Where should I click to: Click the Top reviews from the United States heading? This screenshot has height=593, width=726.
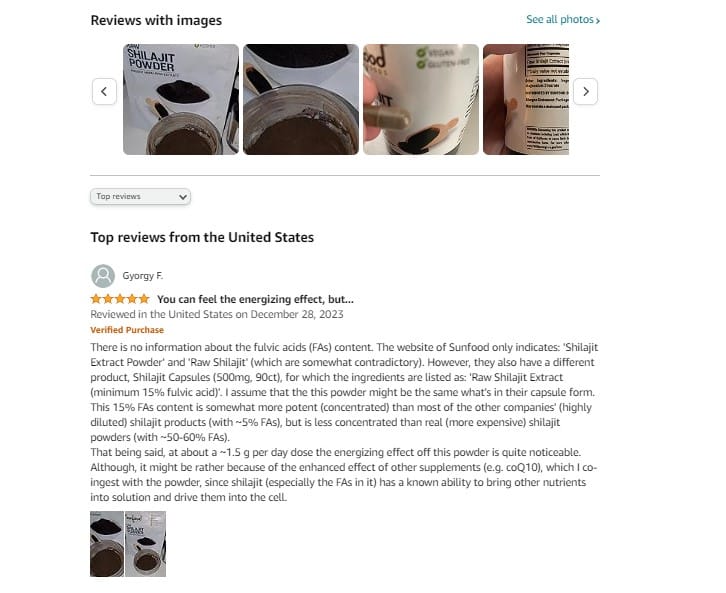202,237
